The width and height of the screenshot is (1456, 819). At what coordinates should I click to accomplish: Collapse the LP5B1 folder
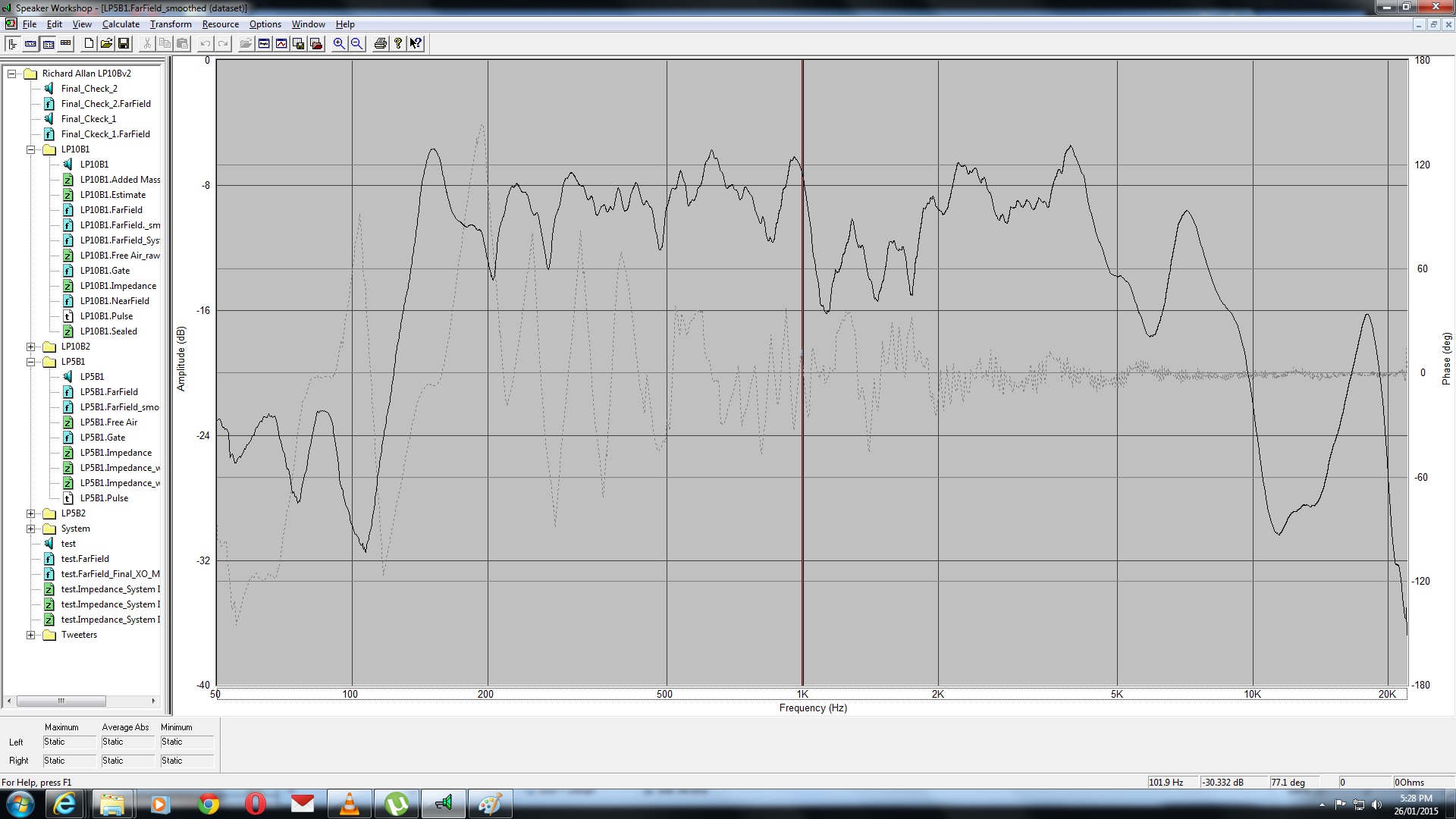(x=31, y=362)
